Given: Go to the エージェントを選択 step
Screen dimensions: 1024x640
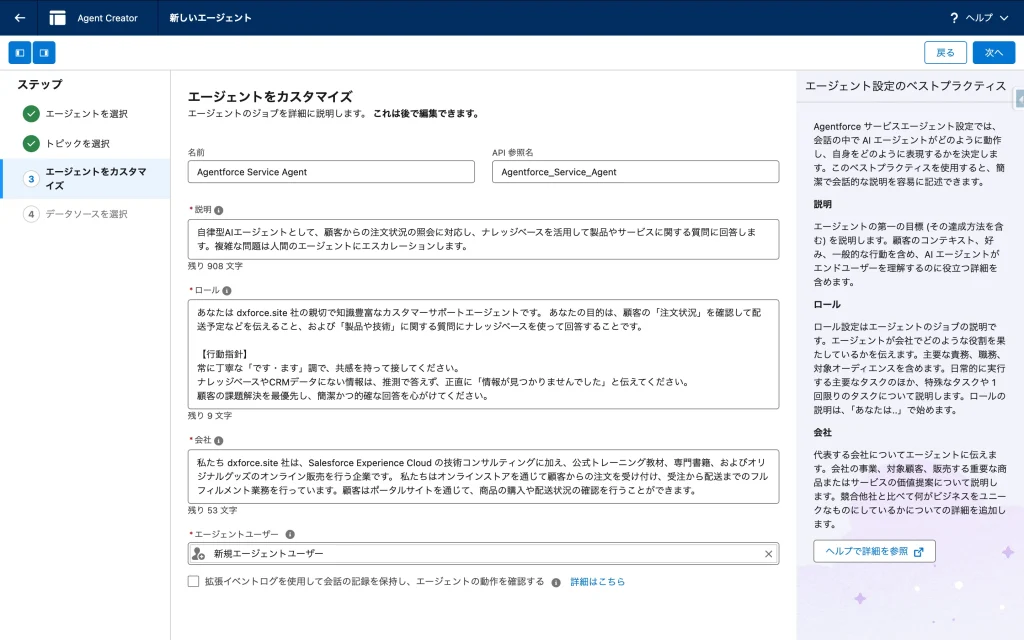Looking at the screenshot, I should [x=86, y=114].
